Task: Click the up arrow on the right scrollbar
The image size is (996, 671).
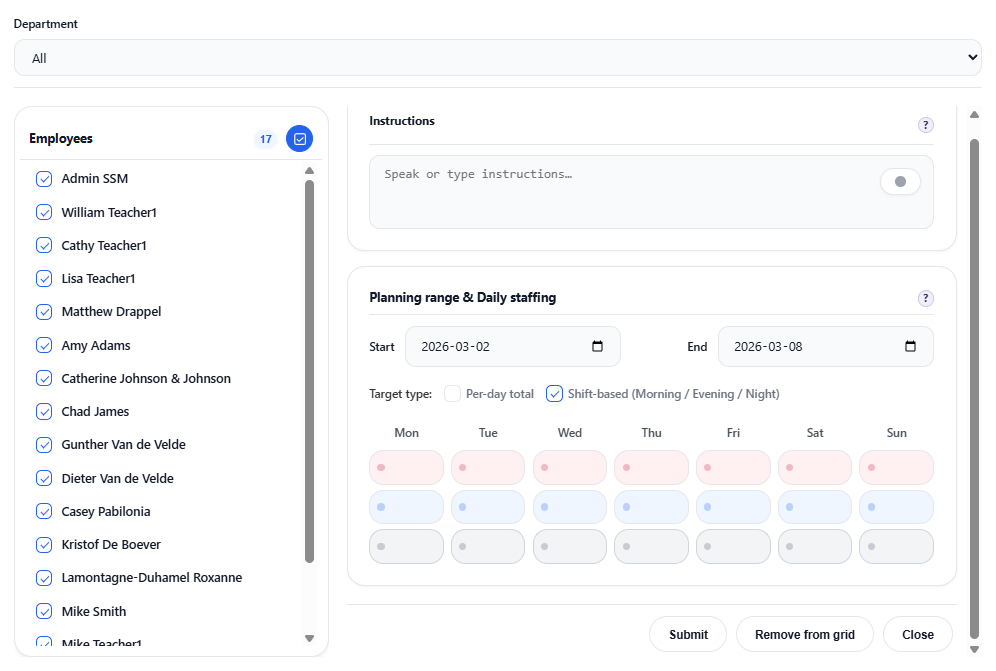Action: coord(974,114)
